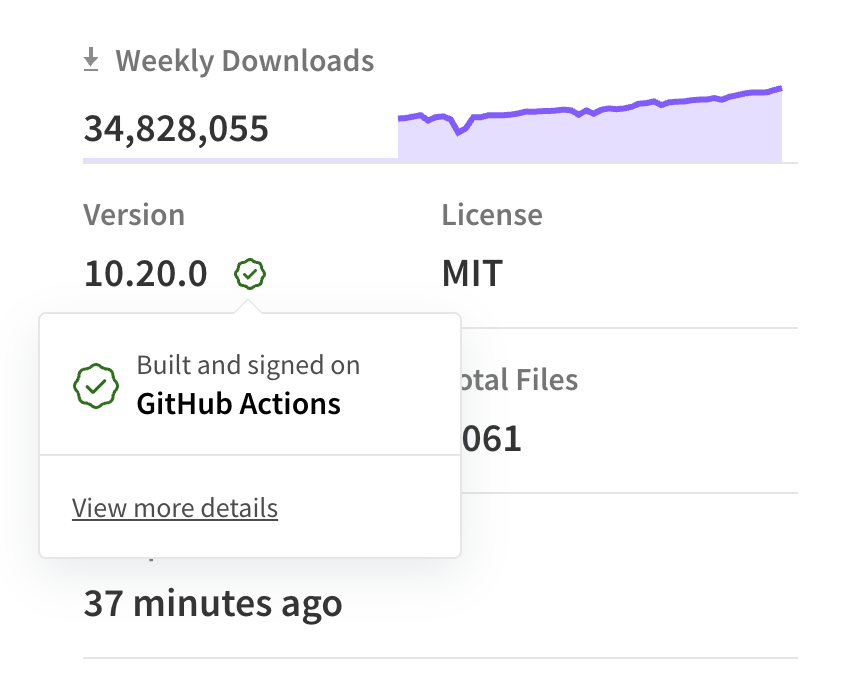This screenshot has width=848, height=678.
Task: Click the 37 minutes ago timestamp
Action: point(211,603)
